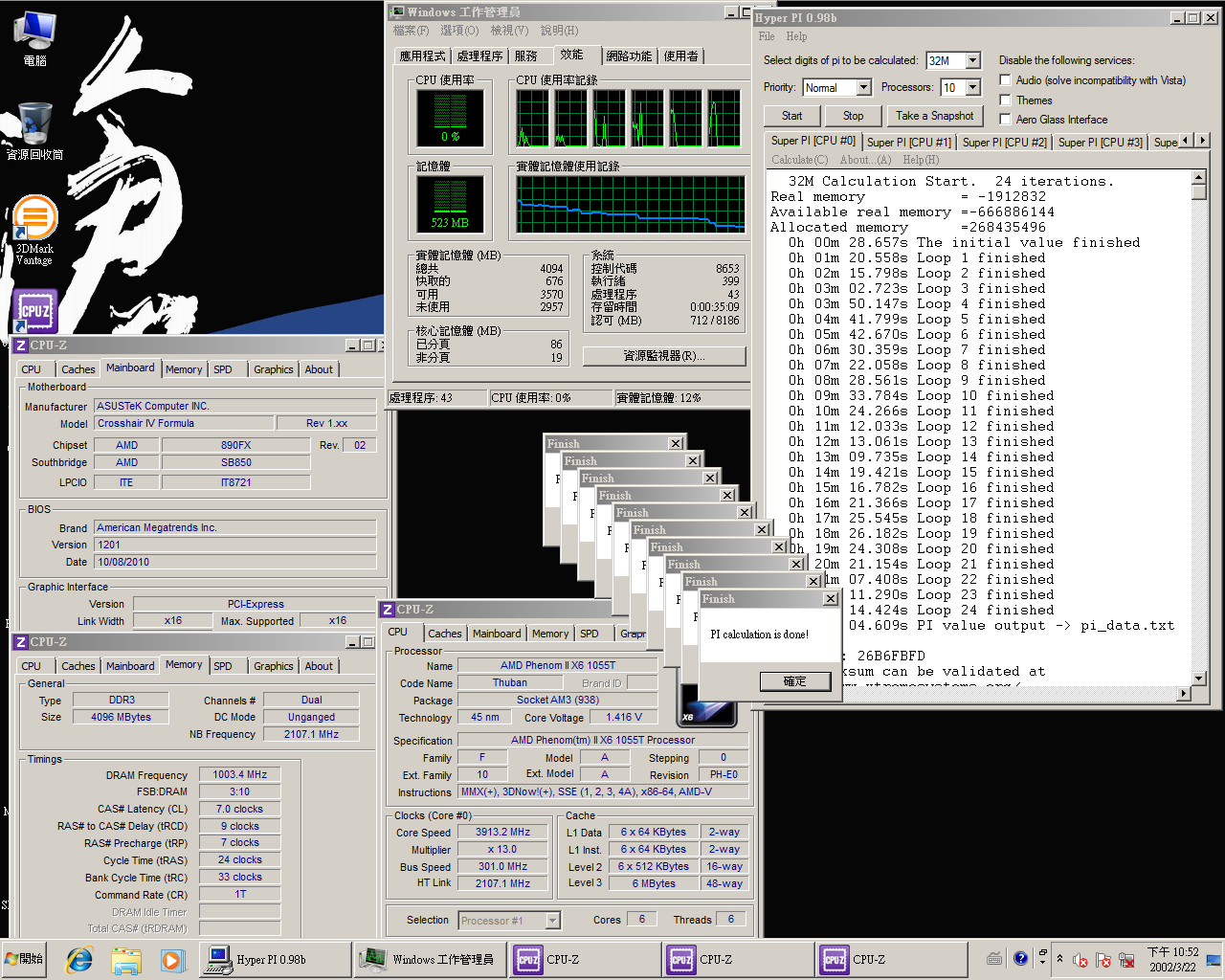Click the Stop button in Hyper PI
This screenshot has width=1225, height=980.
tap(854, 116)
